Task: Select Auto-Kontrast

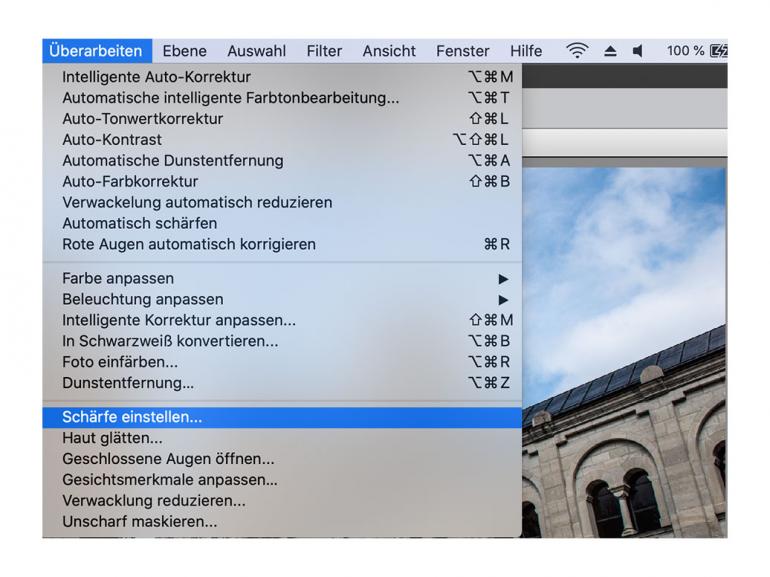Action: tap(282, 140)
